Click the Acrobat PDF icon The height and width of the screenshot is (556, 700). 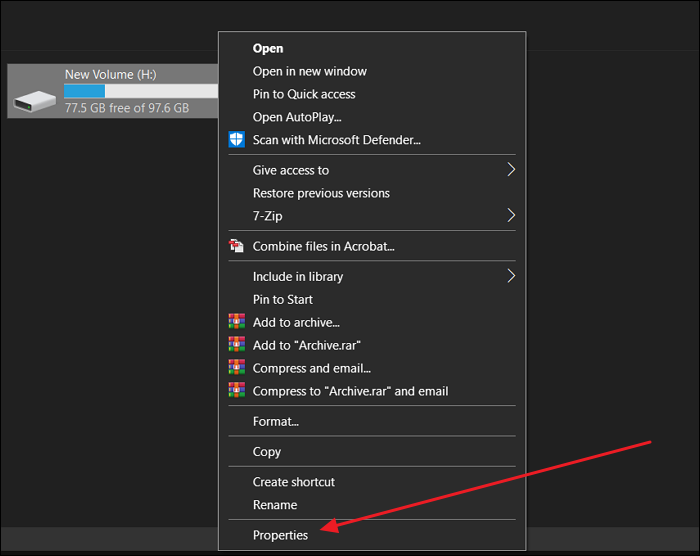coord(236,246)
